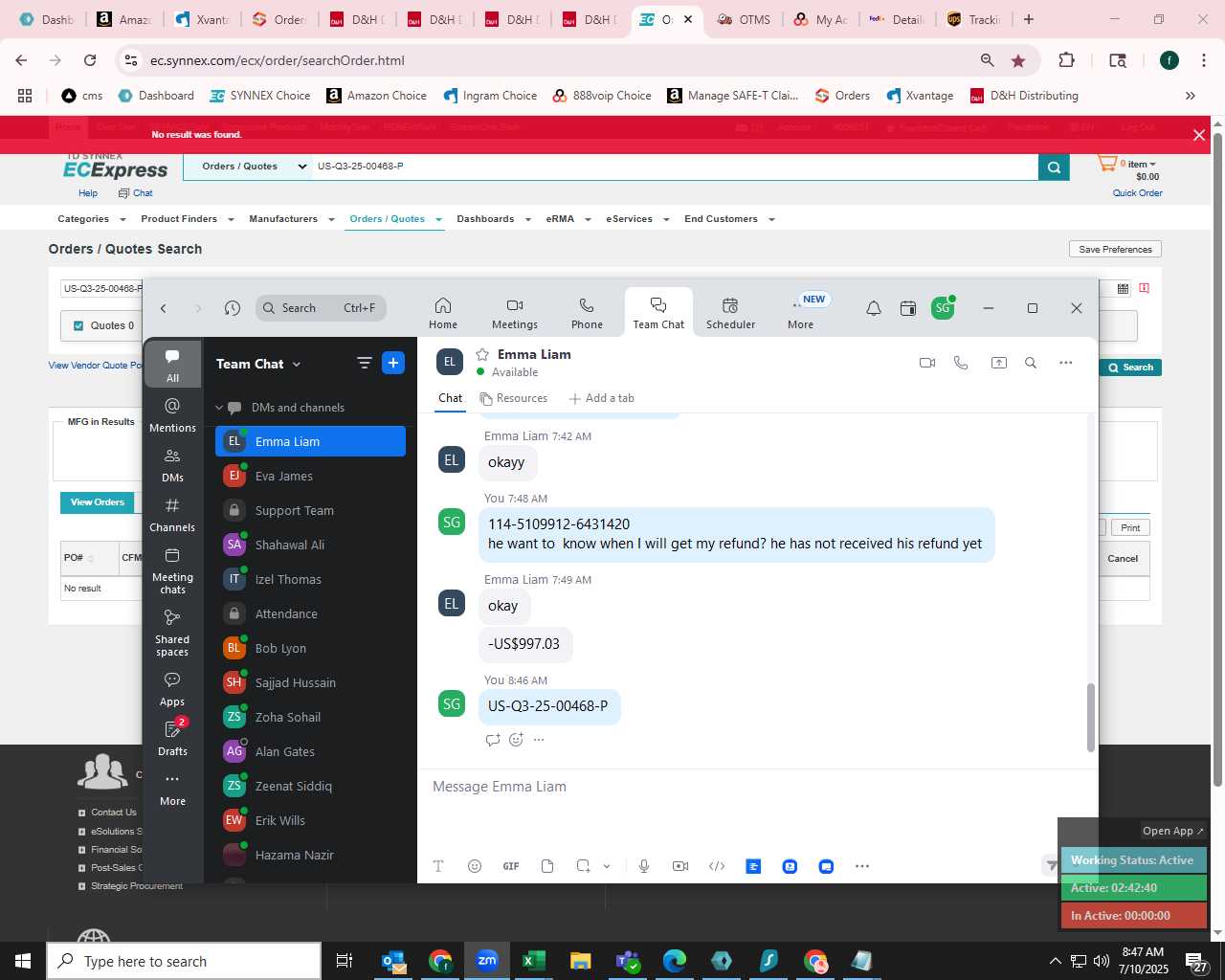
Task: Click the browser page vertical scrollbar
Action: coord(1217,459)
